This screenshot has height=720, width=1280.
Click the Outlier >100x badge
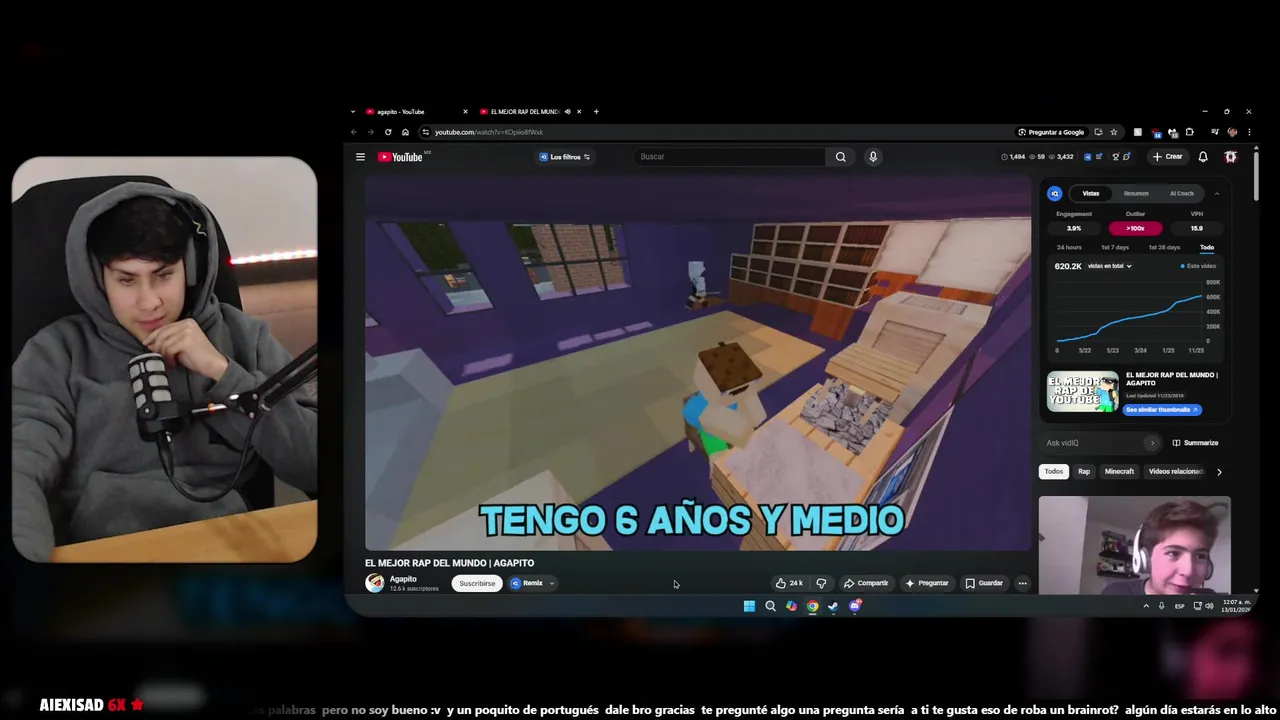(x=1135, y=228)
